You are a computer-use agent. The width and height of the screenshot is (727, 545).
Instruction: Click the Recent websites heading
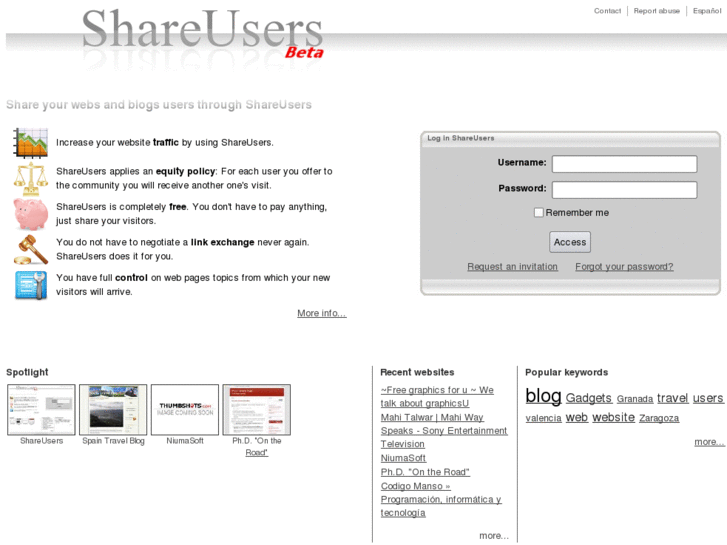click(x=417, y=372)
